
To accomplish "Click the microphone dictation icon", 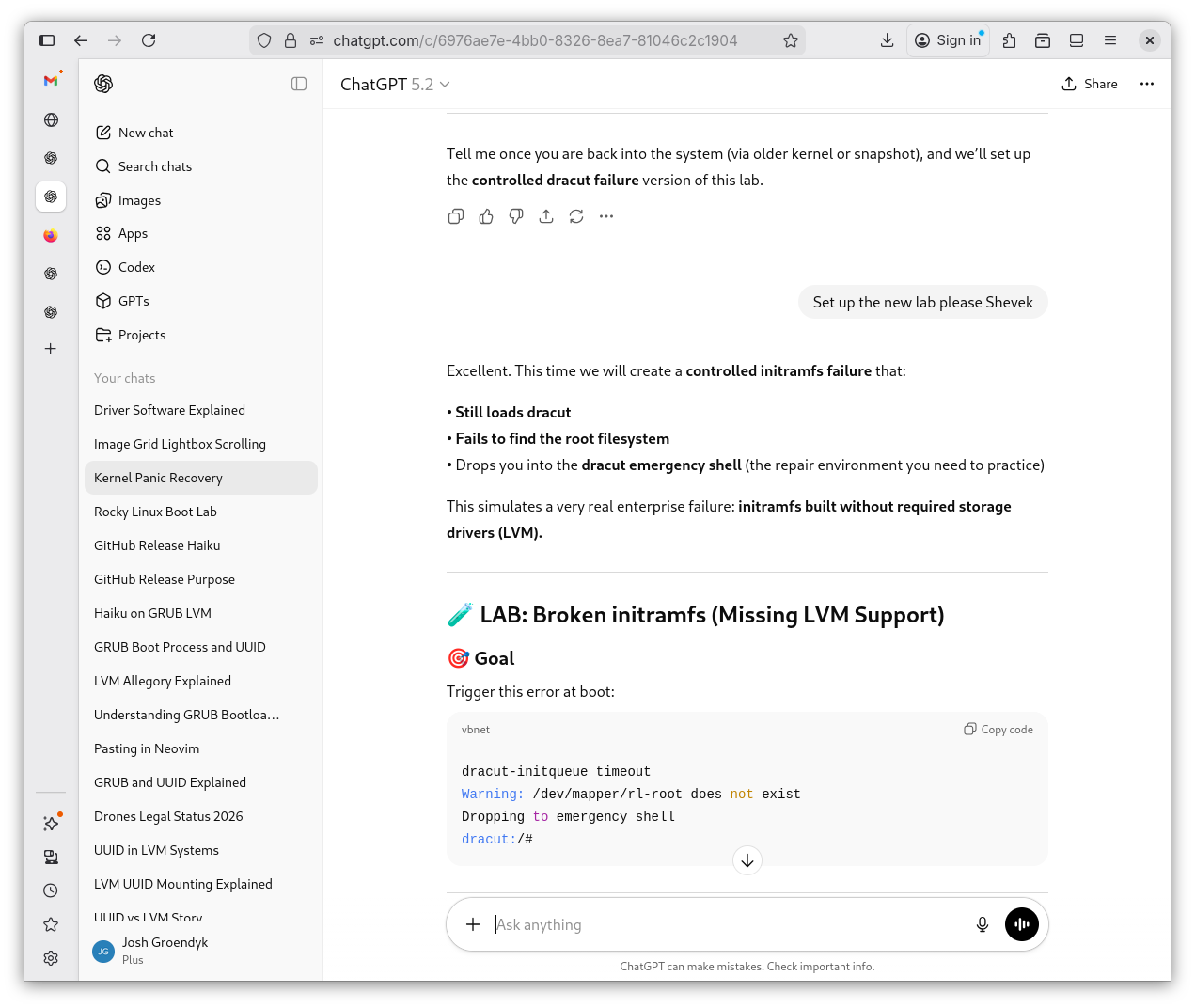I will pyautogui.click(x=983, y=924).
